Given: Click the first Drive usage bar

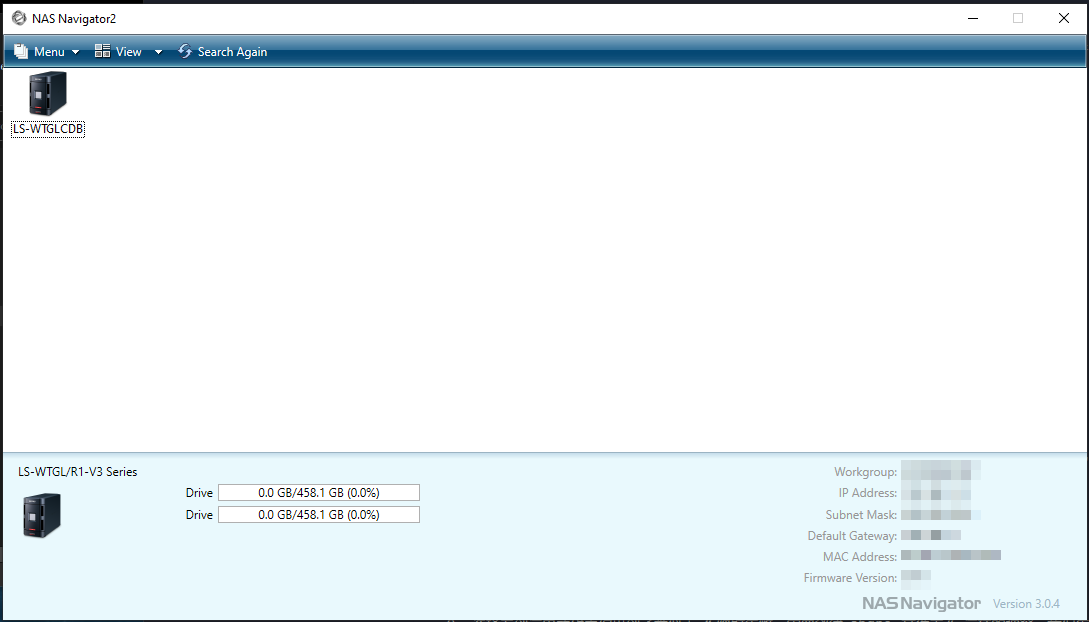Looking at the screenshot, I should click(318, 493).
